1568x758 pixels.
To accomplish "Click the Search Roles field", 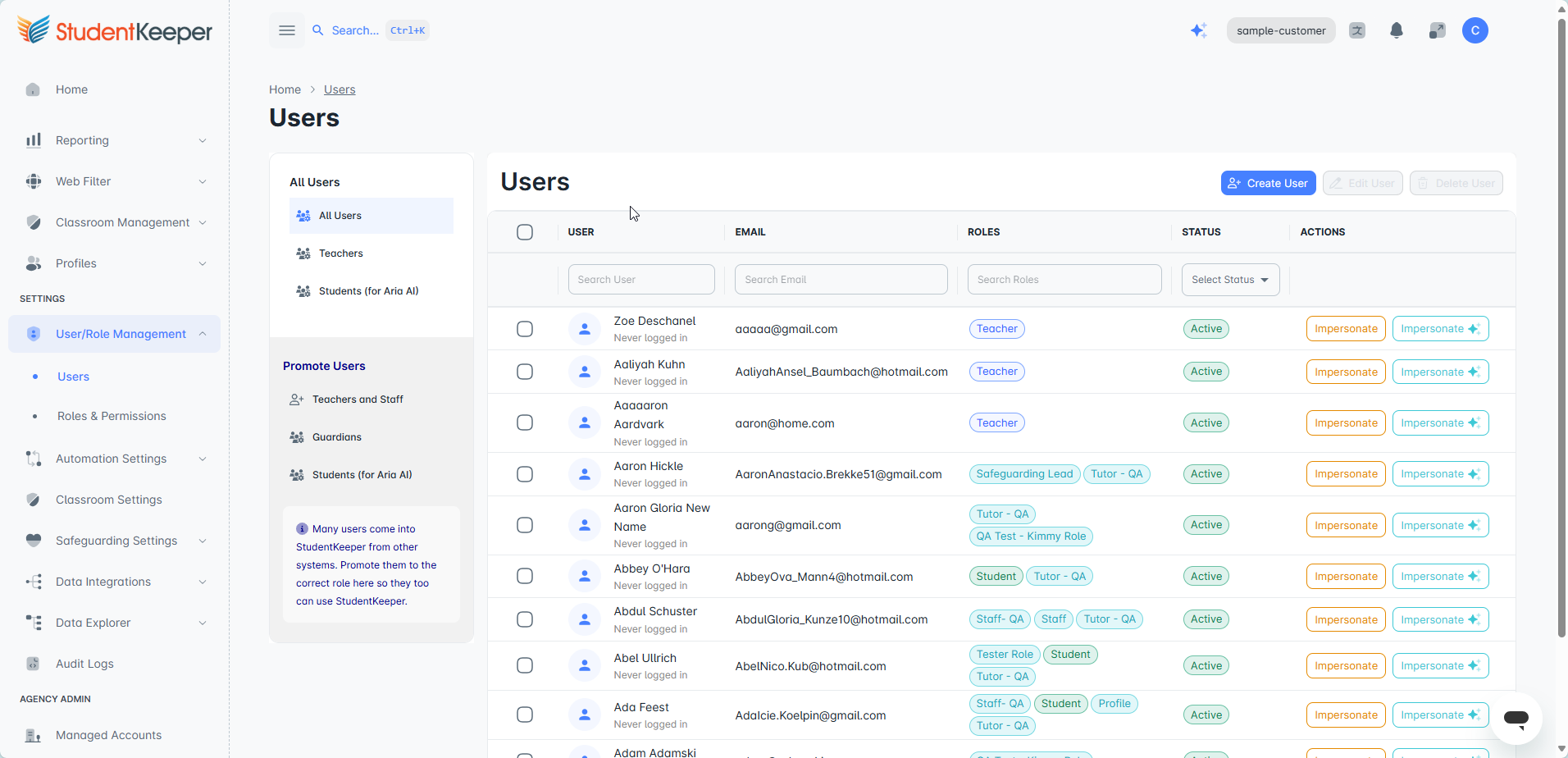I will (1064, 280).
